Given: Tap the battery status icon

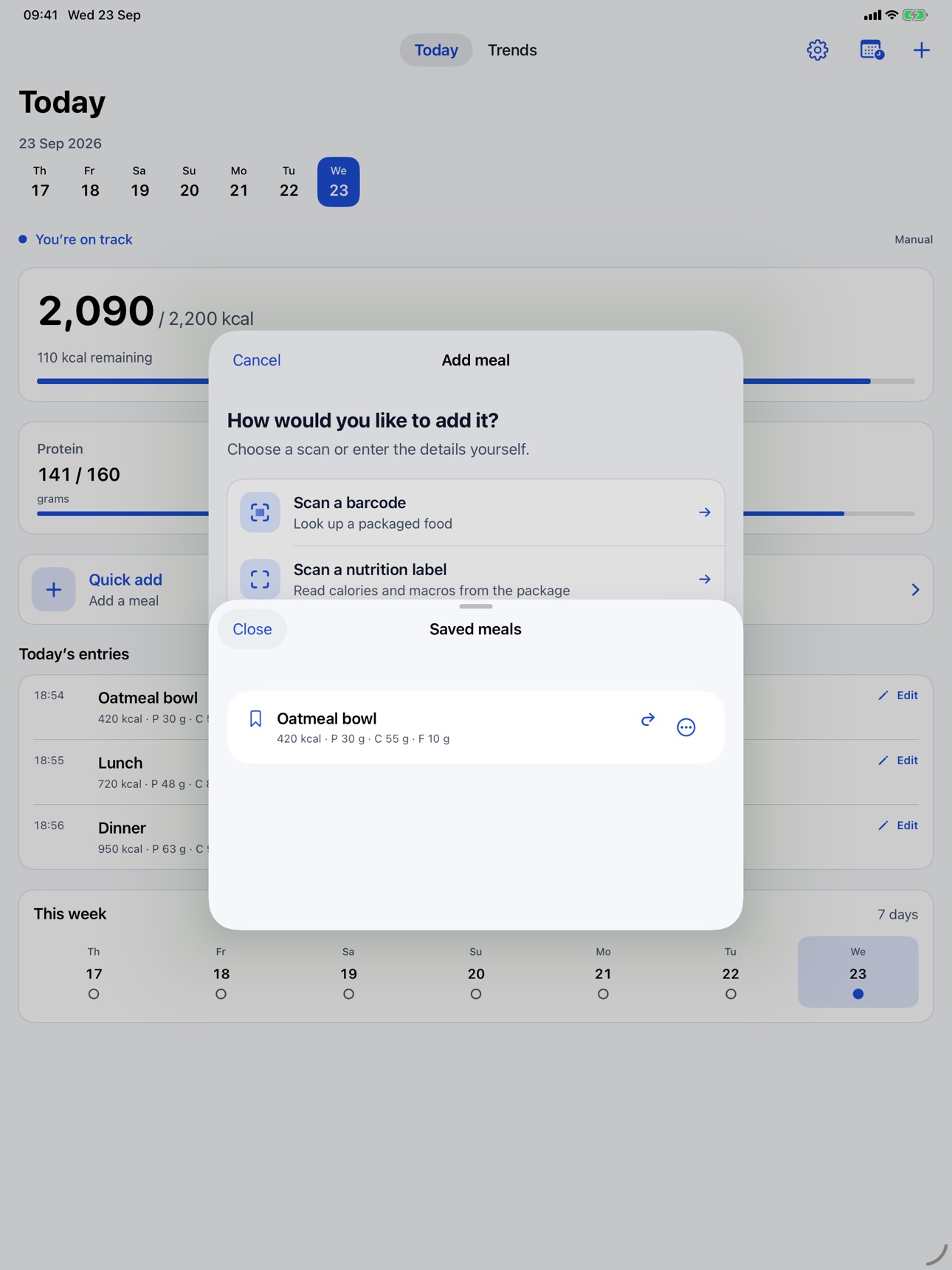Looking at the screenshot, I should coord(915,15).
